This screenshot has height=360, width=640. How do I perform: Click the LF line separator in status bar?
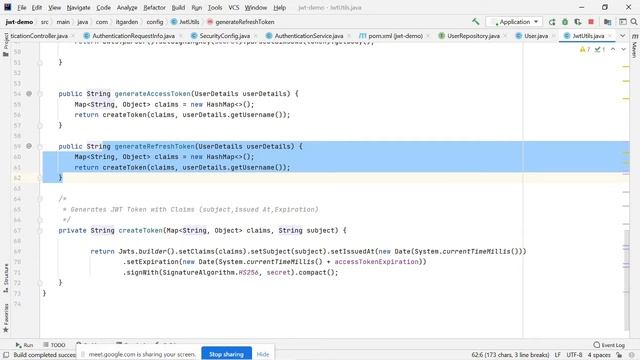558,355
